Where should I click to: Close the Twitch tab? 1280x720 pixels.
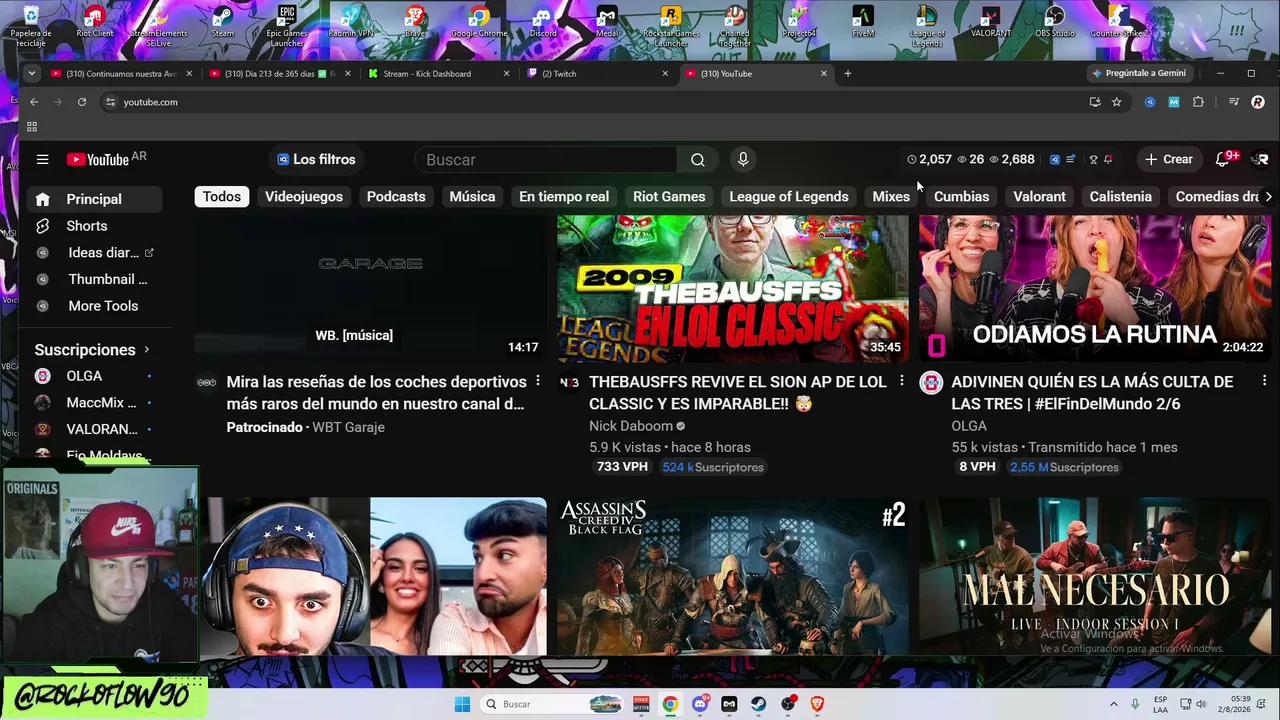pyautogui.click(x=665, y=73)
